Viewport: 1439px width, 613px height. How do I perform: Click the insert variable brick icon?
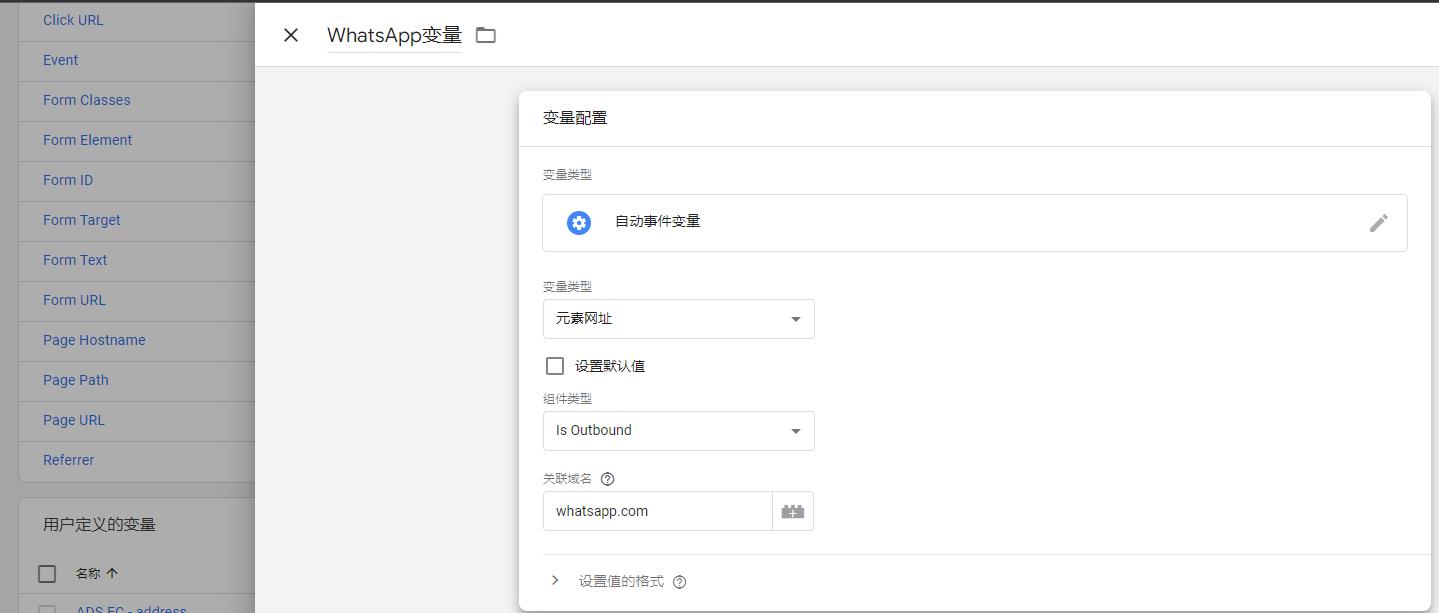point(793,511)
